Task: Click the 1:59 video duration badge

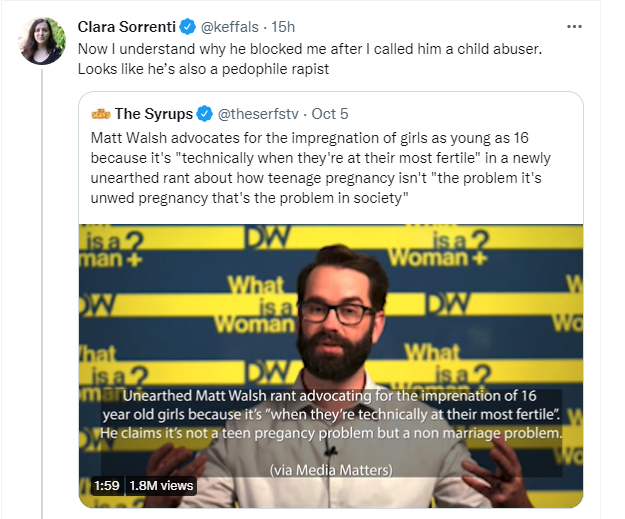Action: tap(107, 485)
